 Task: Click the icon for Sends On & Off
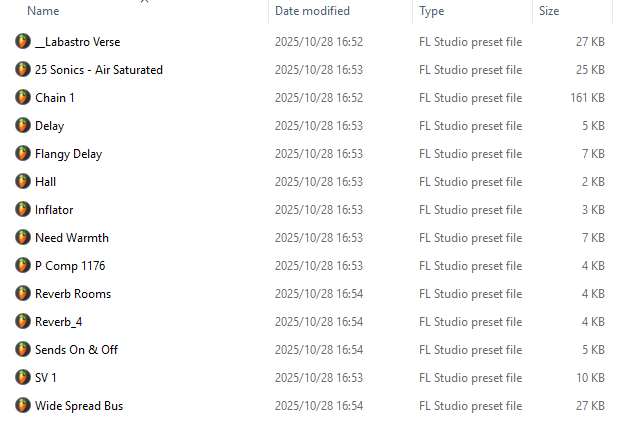23,350
